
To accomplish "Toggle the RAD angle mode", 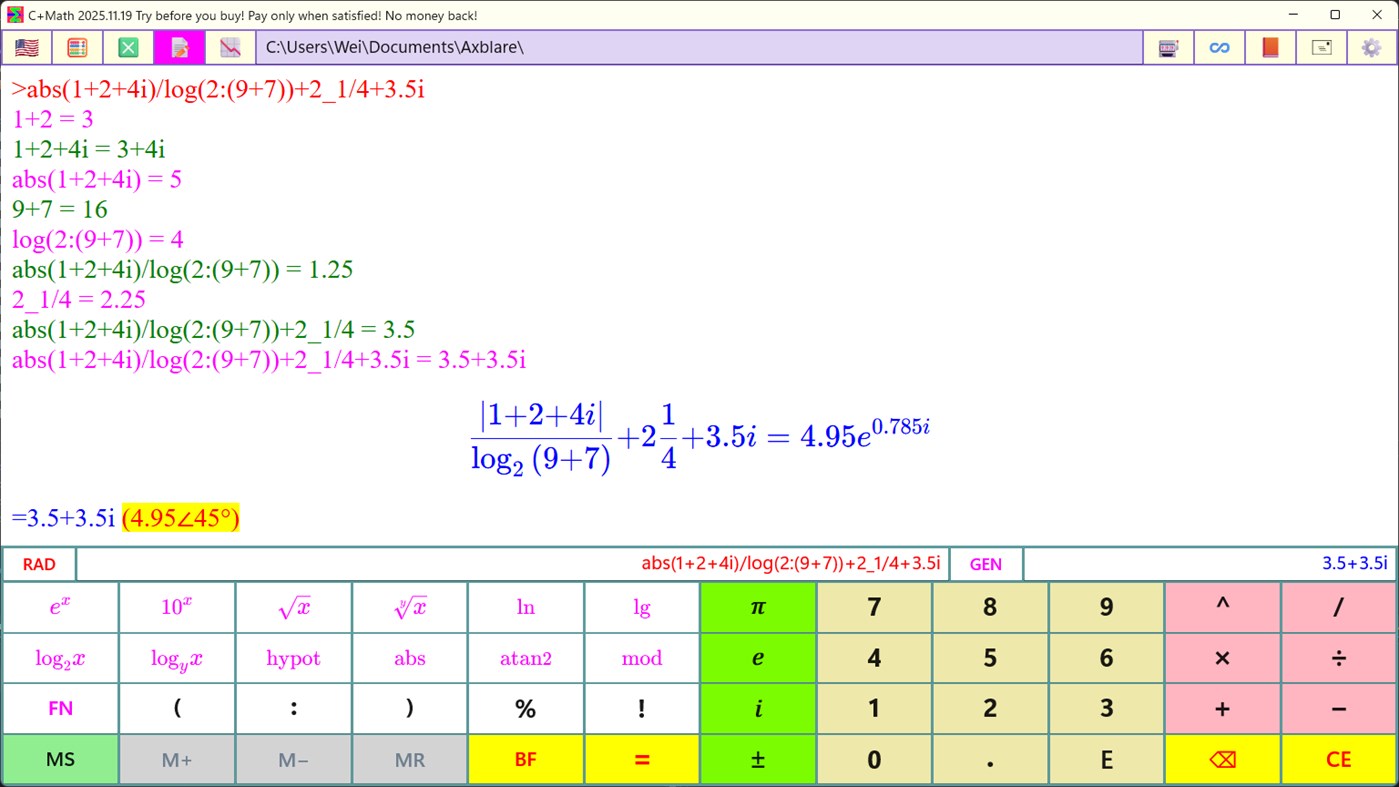I will [39, 563].
